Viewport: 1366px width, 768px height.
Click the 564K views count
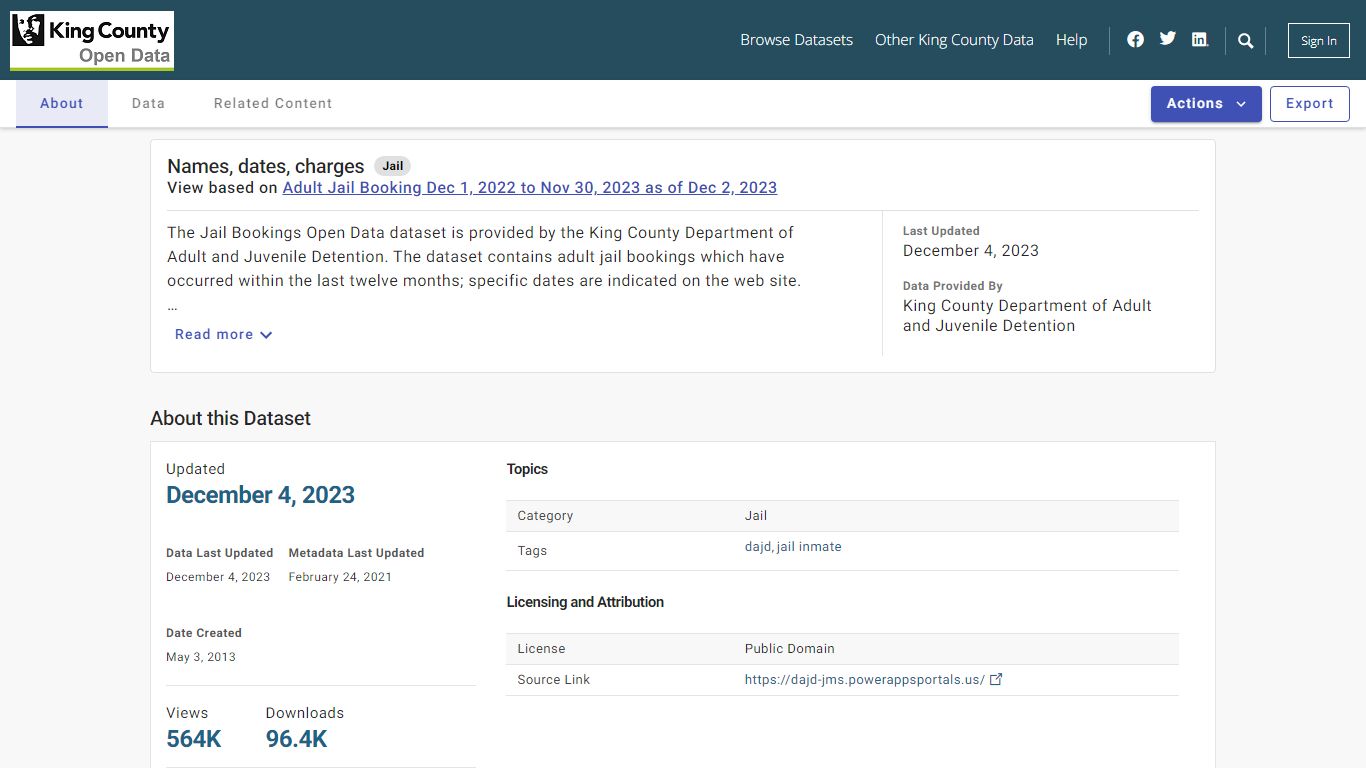194,739
